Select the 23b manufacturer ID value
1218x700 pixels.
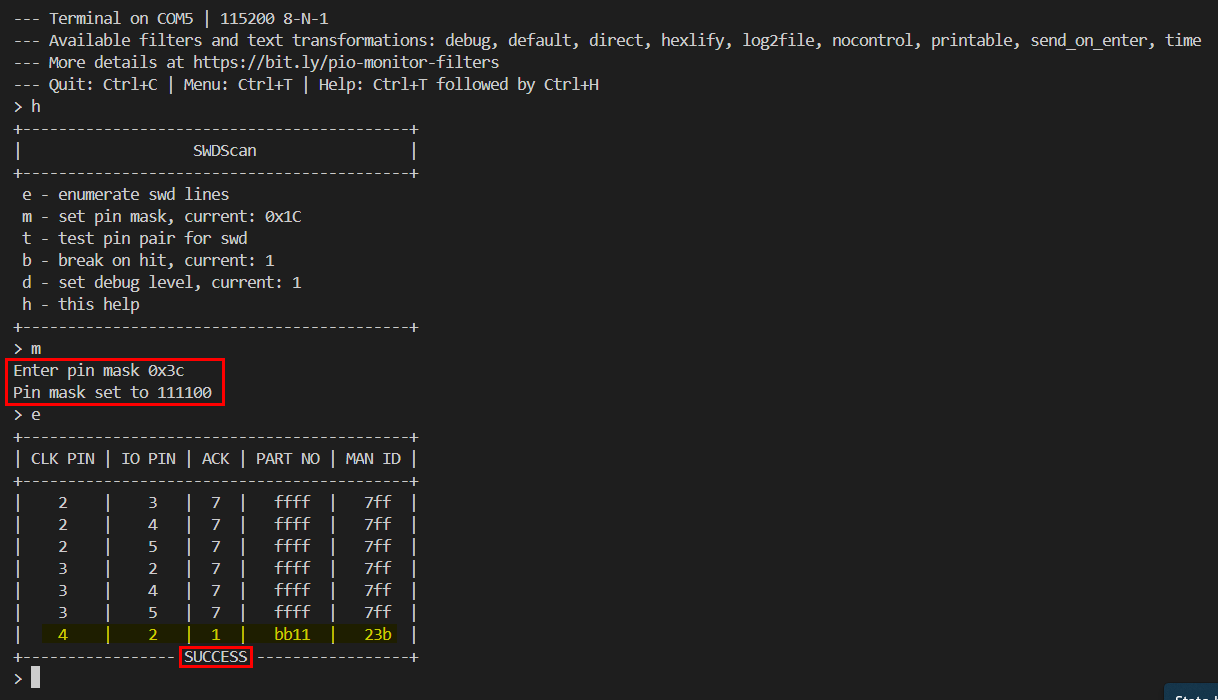377,634
